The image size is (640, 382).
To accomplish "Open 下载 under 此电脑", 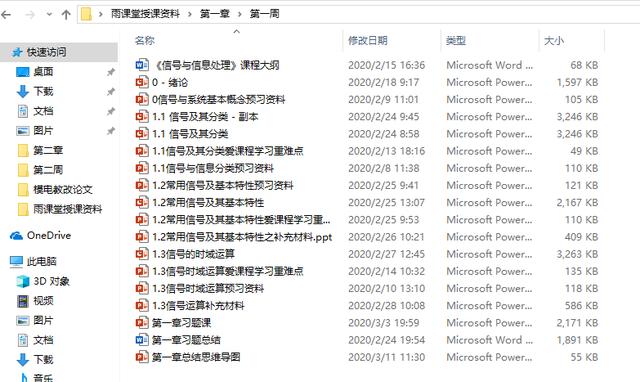I will [x=43, y=360].
